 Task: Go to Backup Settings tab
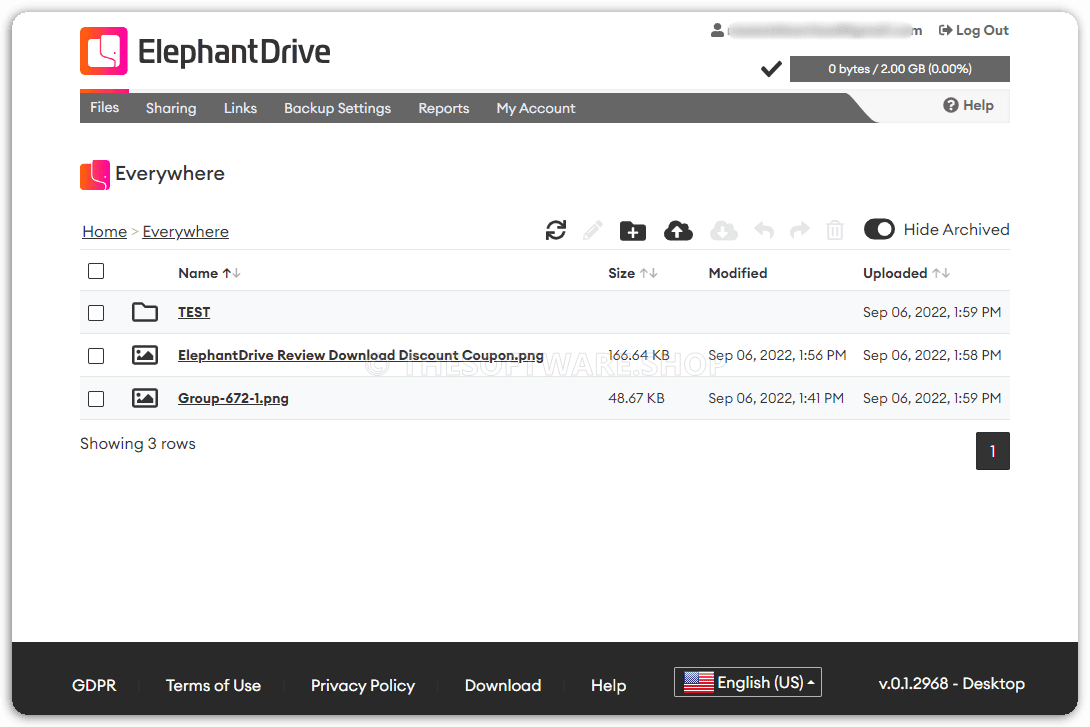click(x=337, y=108)
